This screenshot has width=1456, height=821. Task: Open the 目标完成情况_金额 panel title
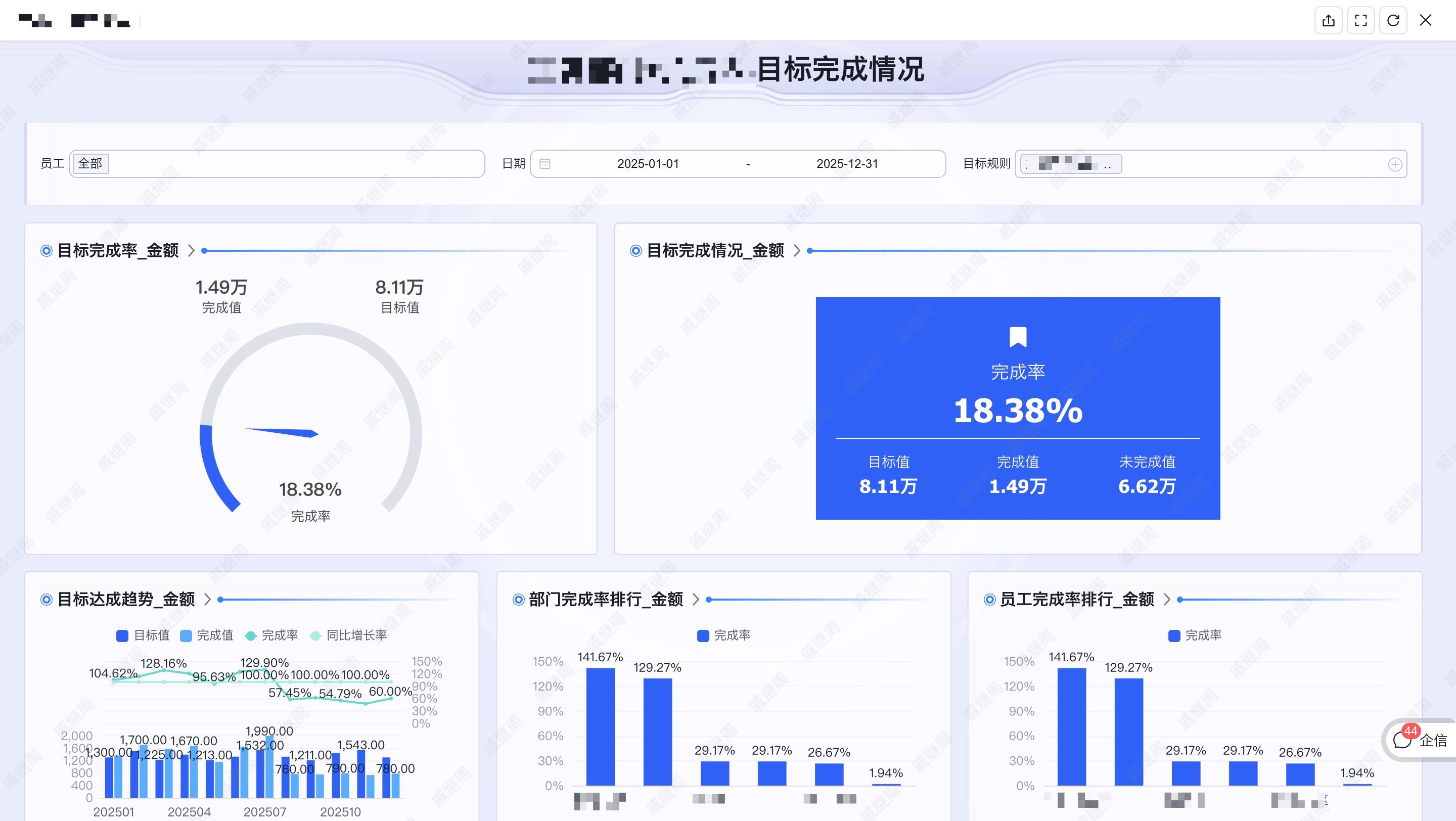[715, 251]
